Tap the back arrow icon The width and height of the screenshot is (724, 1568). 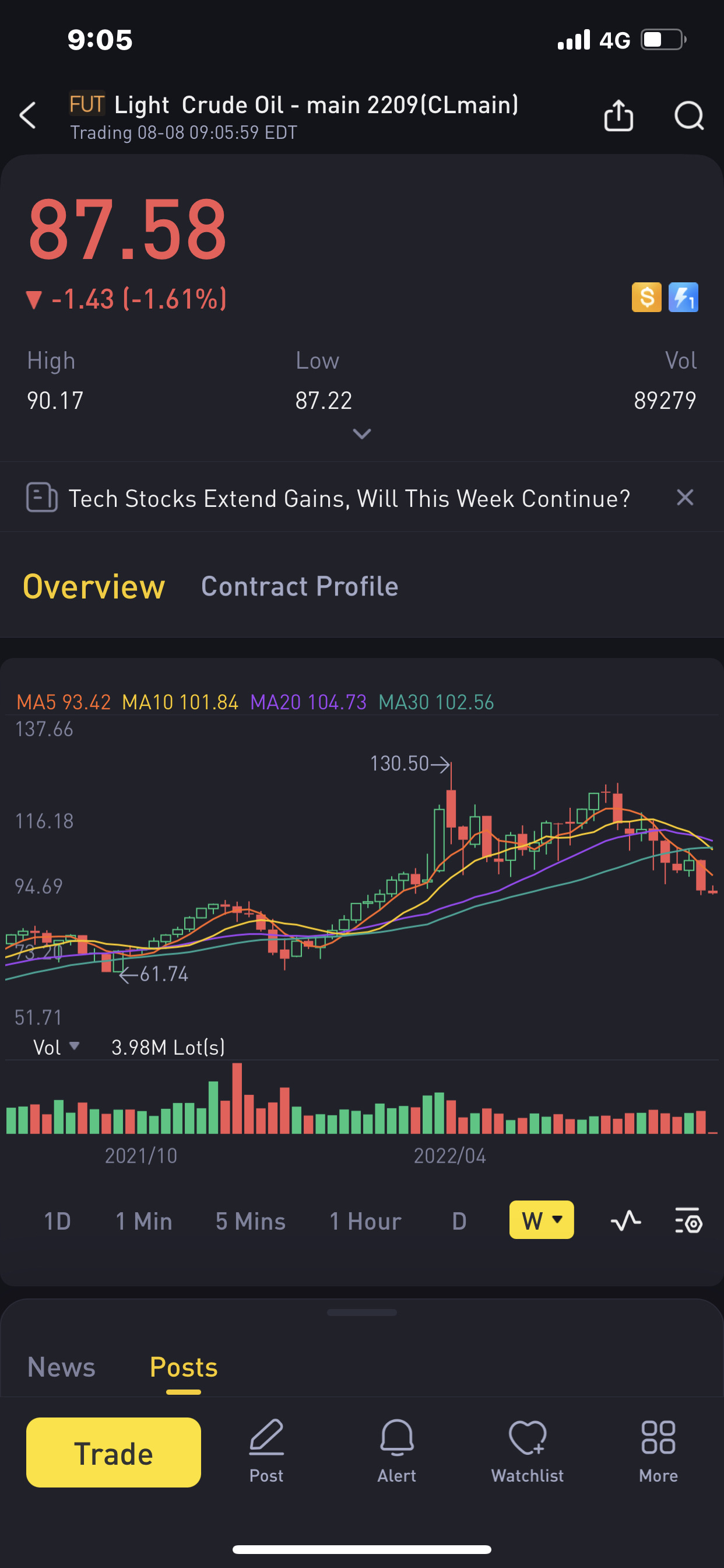(x=28, y=116)
